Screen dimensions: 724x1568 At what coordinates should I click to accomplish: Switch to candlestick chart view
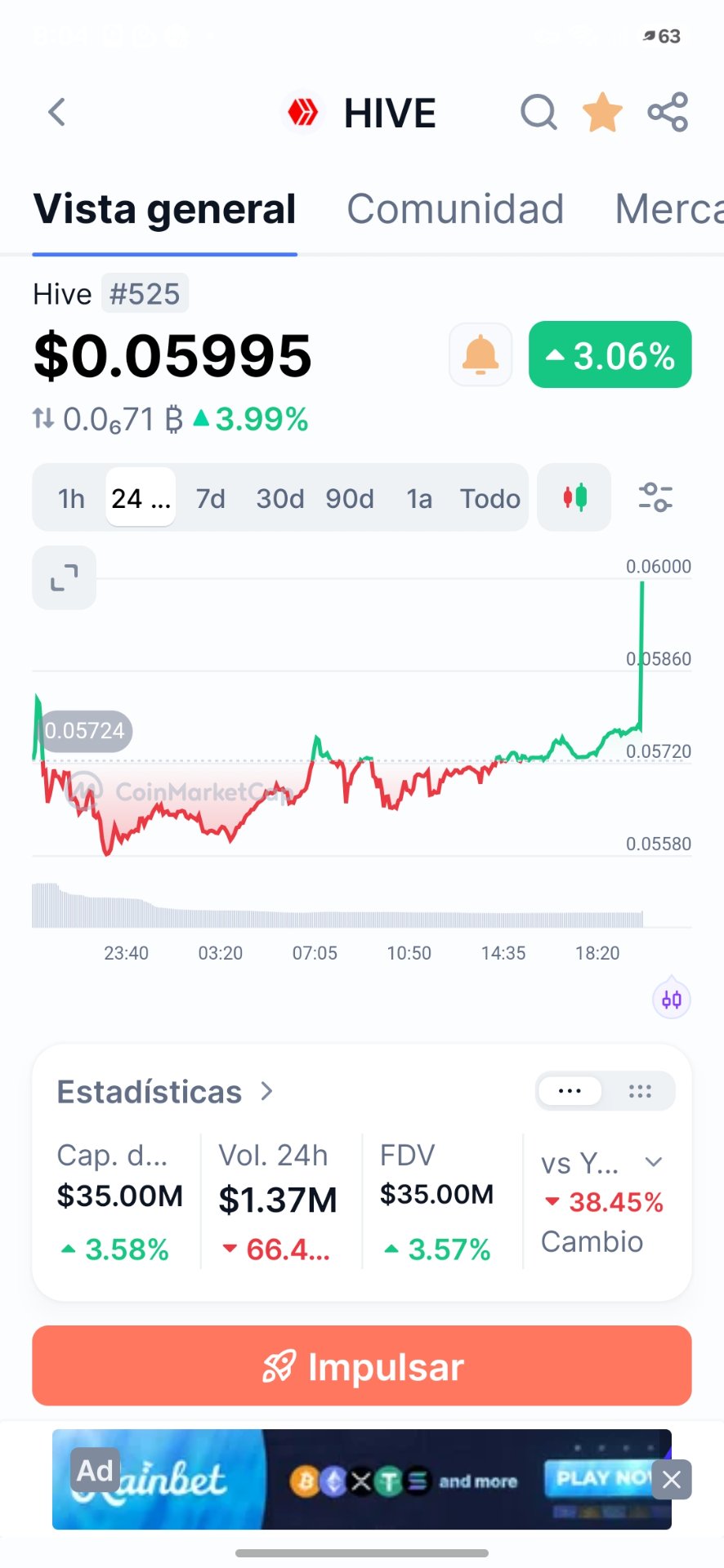click(x=574, y=497)
